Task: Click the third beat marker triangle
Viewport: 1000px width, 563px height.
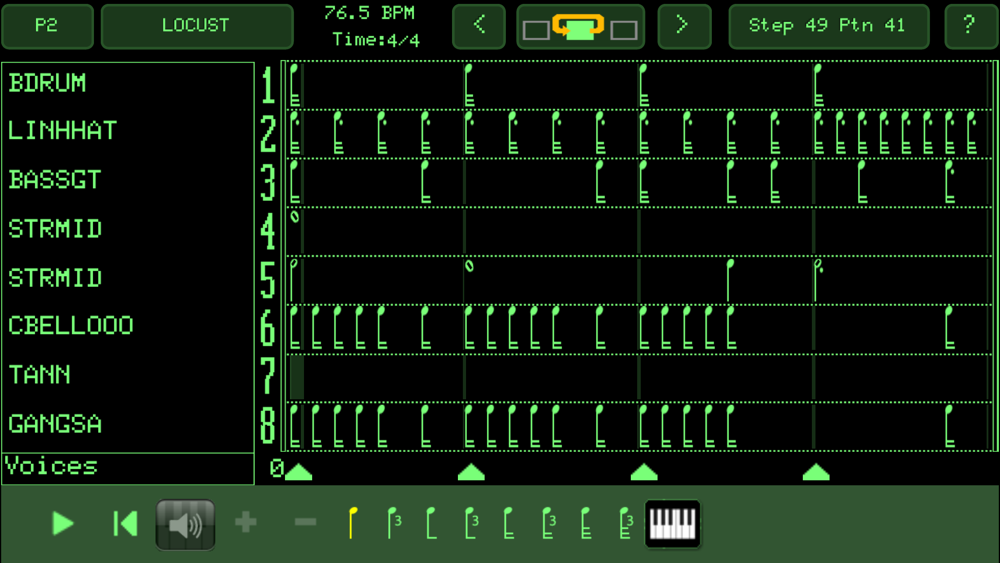Action: pos(644,472)
